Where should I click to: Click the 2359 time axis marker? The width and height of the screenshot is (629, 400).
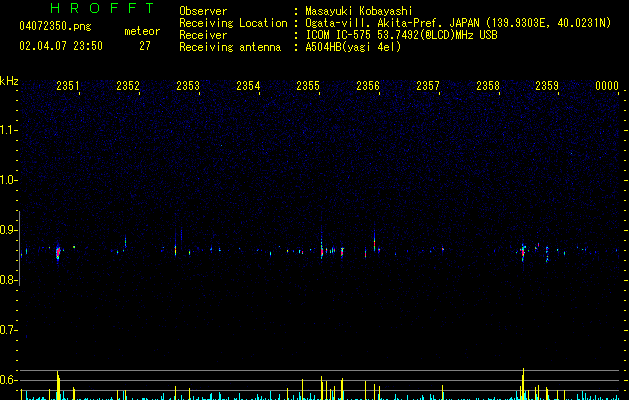[x=547, y=85]
